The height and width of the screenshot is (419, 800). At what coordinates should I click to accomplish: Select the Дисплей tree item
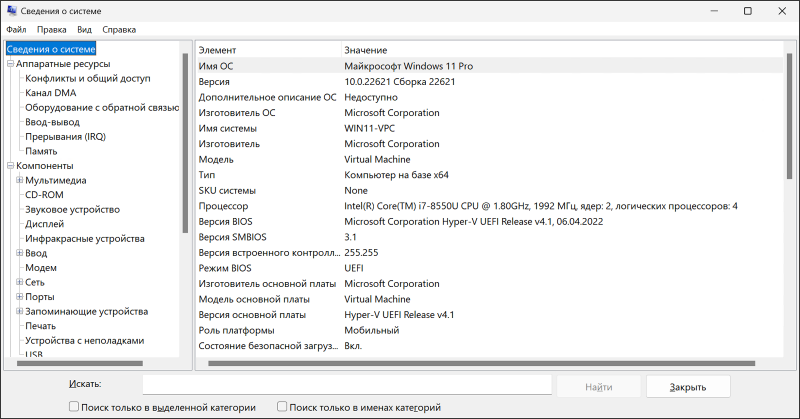(x=45, y=224)
